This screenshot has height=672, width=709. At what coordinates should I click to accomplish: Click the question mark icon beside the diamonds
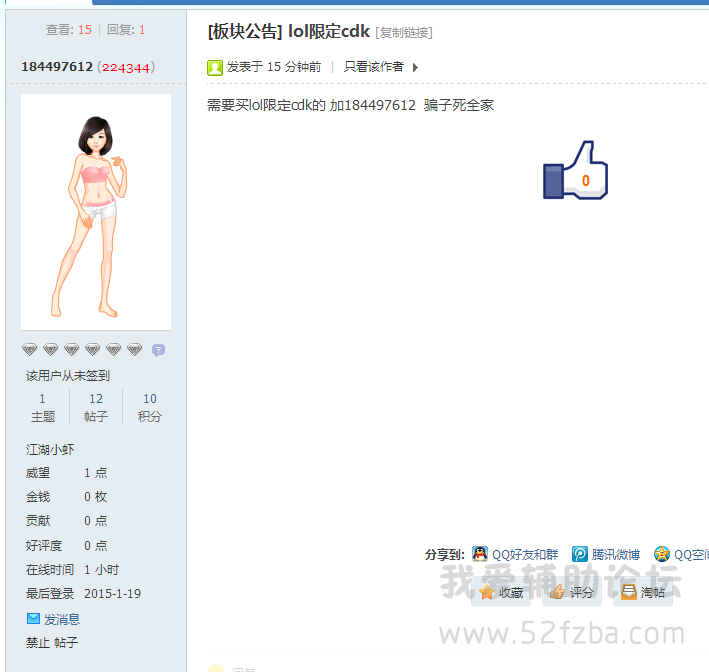158,350
